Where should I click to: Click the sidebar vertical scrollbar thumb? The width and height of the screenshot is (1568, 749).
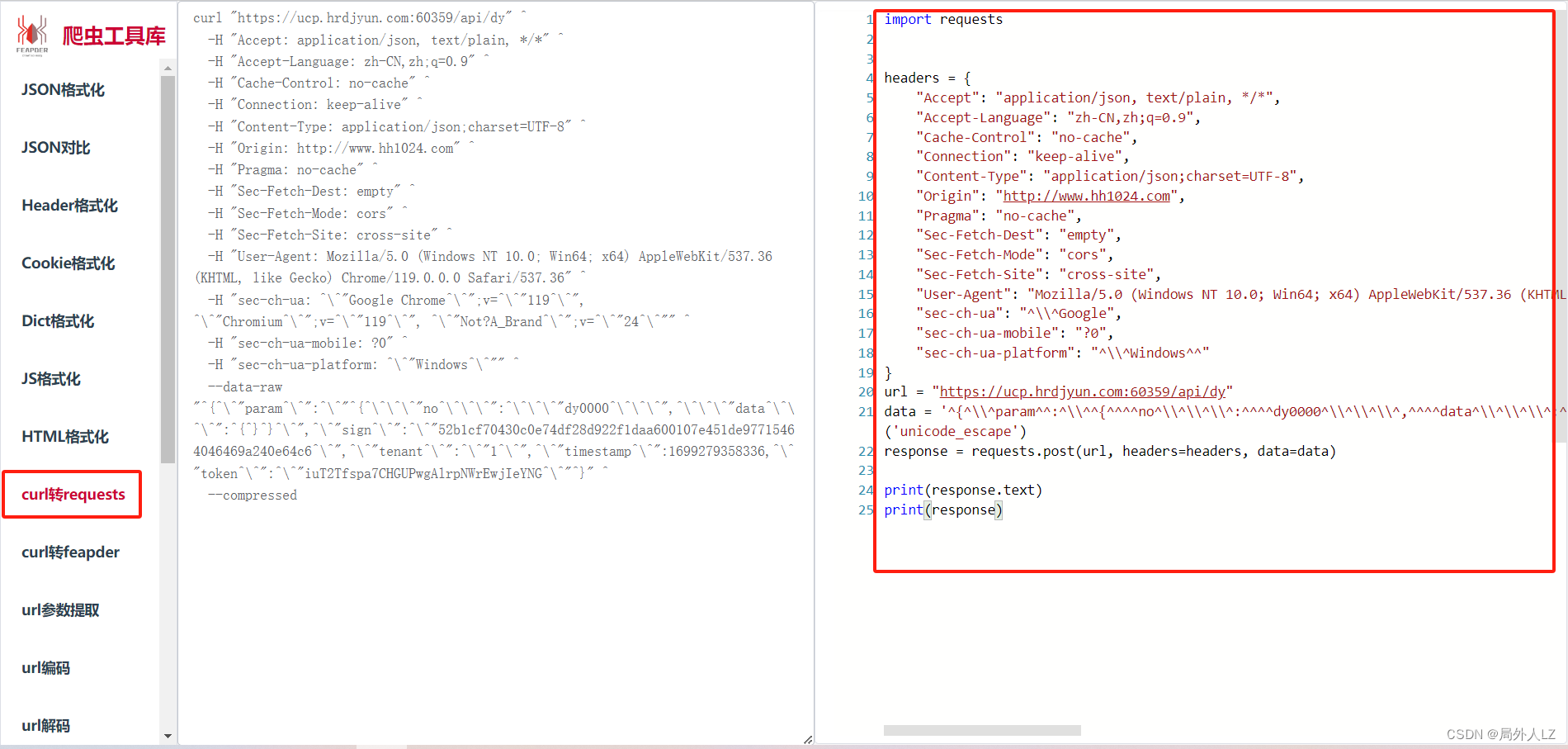168,269
